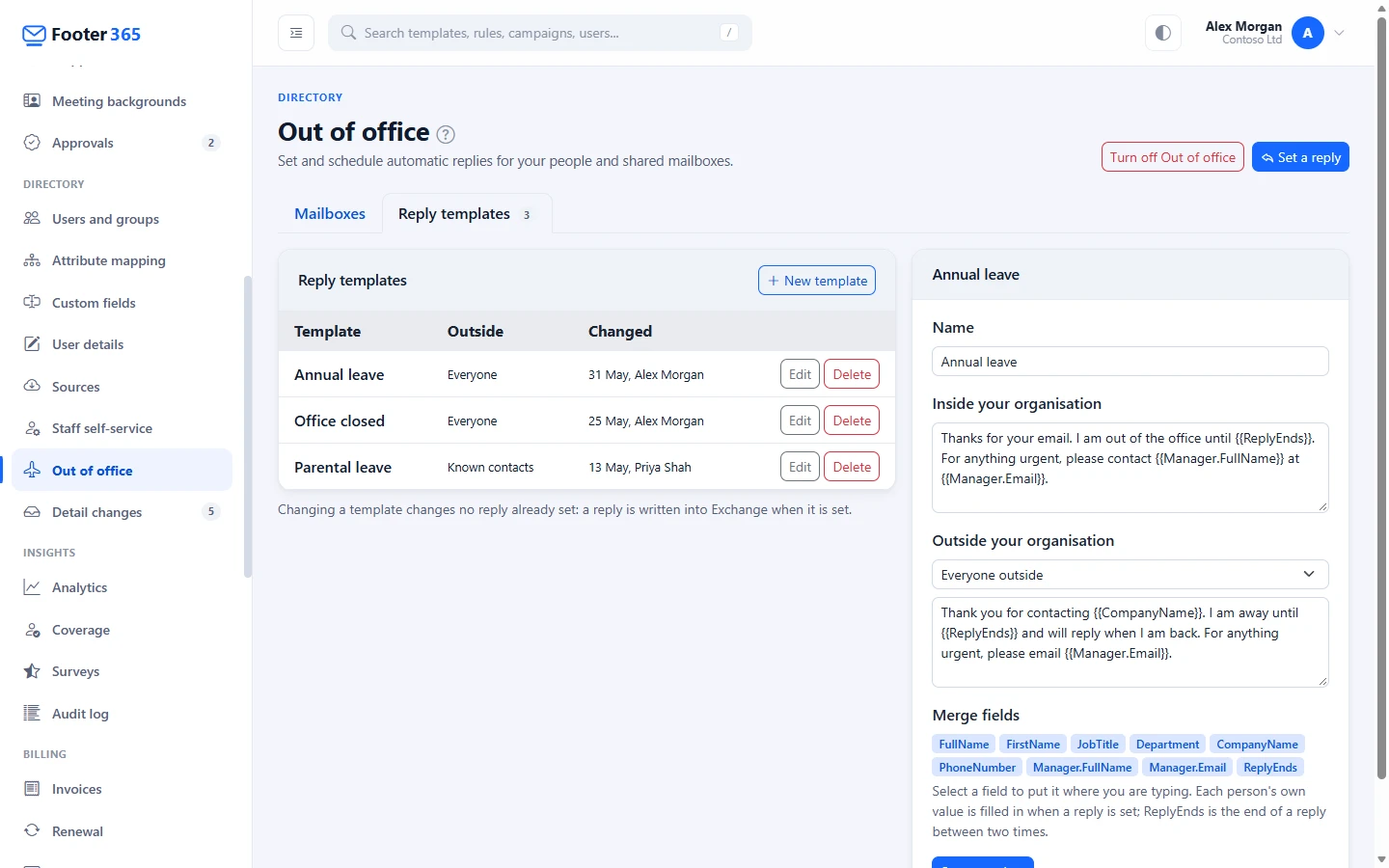
Task: Click the Custom fields icon
Action: (32, 303)
